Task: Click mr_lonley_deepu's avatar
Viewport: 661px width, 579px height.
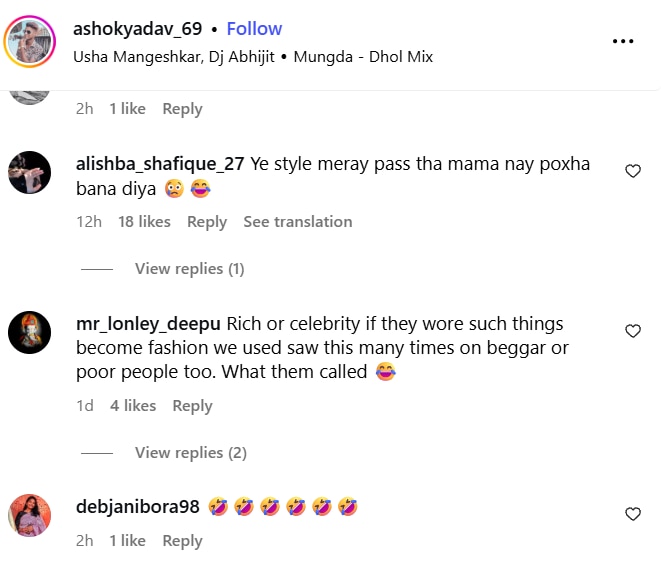Action: tap(29, 332)
